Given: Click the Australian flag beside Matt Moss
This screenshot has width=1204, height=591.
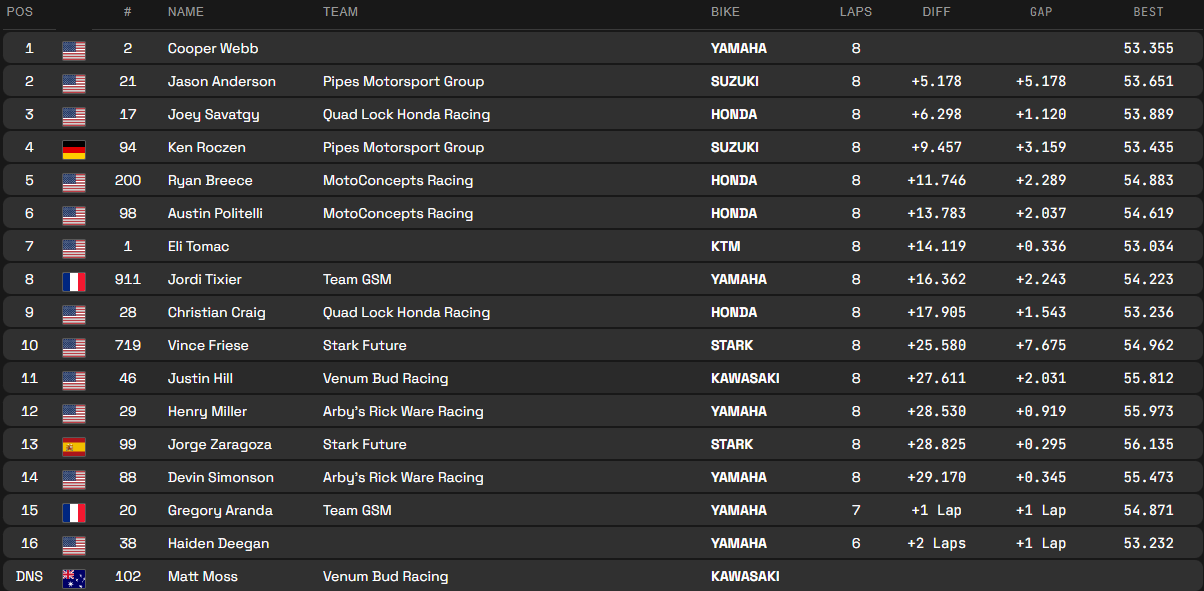Looking at the screenshot, I should (74, 577).
